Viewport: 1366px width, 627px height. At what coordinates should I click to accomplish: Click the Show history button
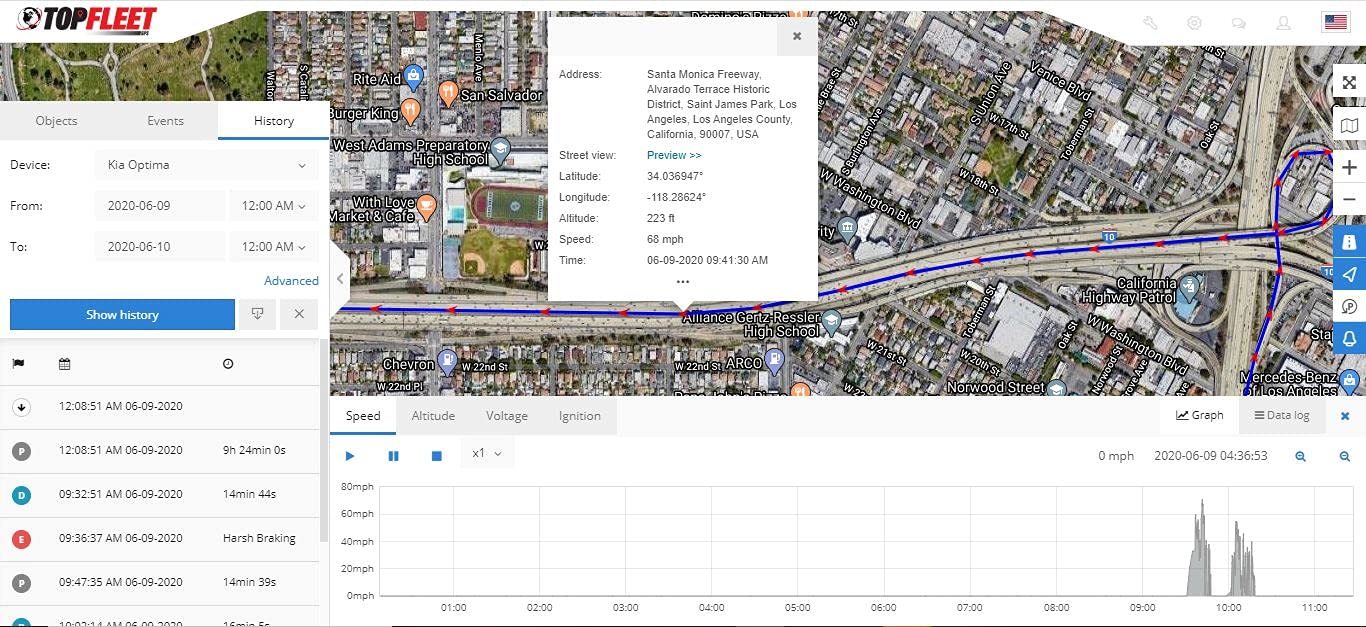click(122, 314)
